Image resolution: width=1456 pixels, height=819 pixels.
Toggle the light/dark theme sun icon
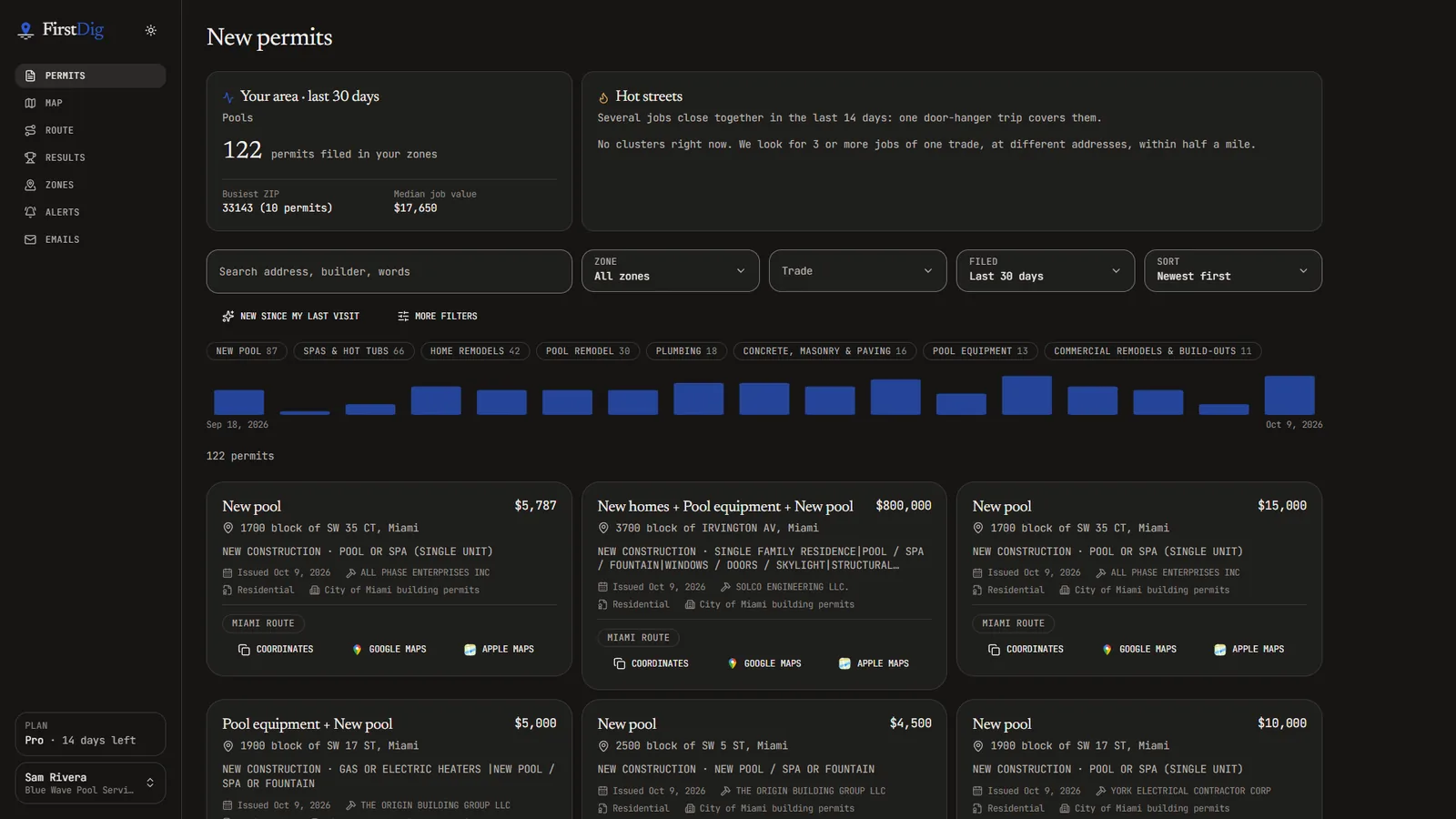tap(151, 30)
